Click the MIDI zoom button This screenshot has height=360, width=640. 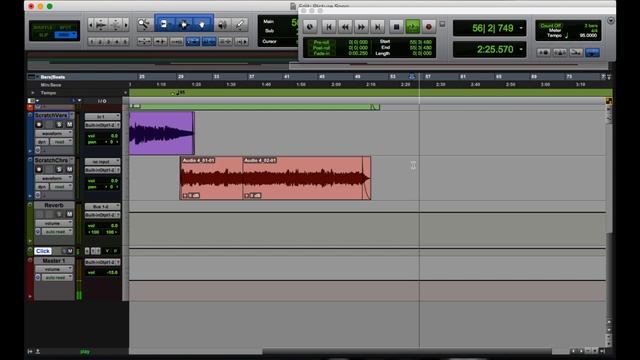pyautogui.click(x=116, y=25)
